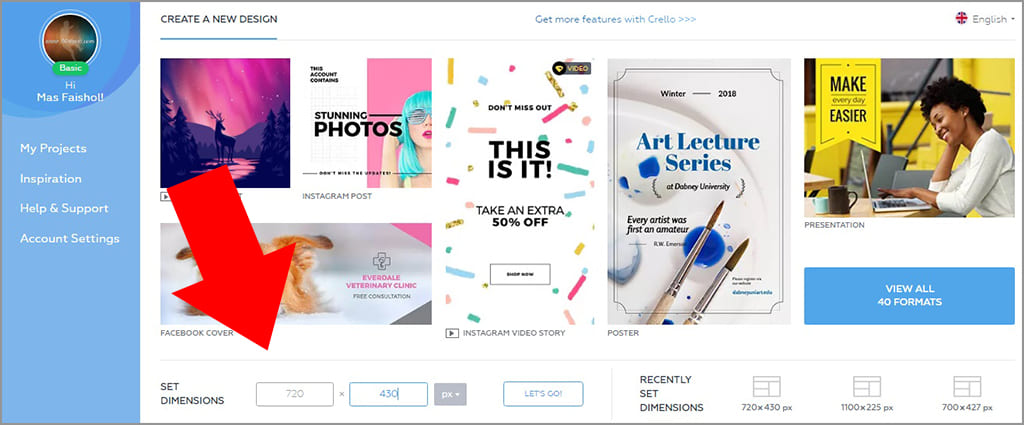Go to Inspiration in the sidebar

pyautogui.click(x=51, y=178)
